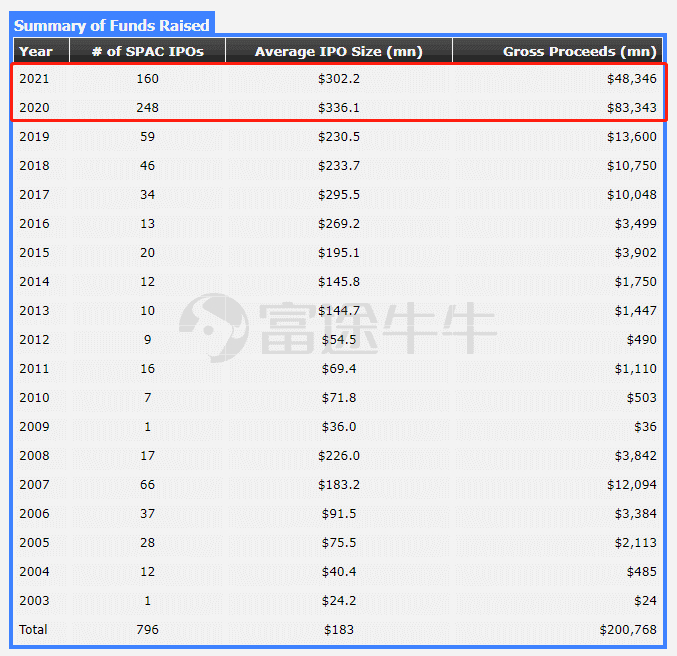Select the year cell '2009'
The image size is (677, 656).
pyautogui.click(x=34, y=426)
